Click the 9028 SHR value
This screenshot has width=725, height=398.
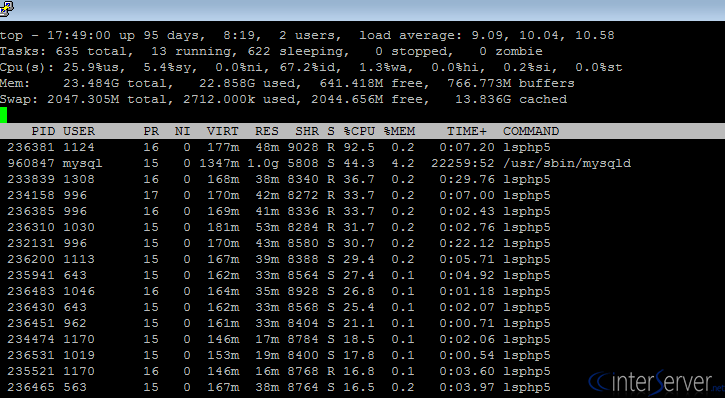coord(303,147)
